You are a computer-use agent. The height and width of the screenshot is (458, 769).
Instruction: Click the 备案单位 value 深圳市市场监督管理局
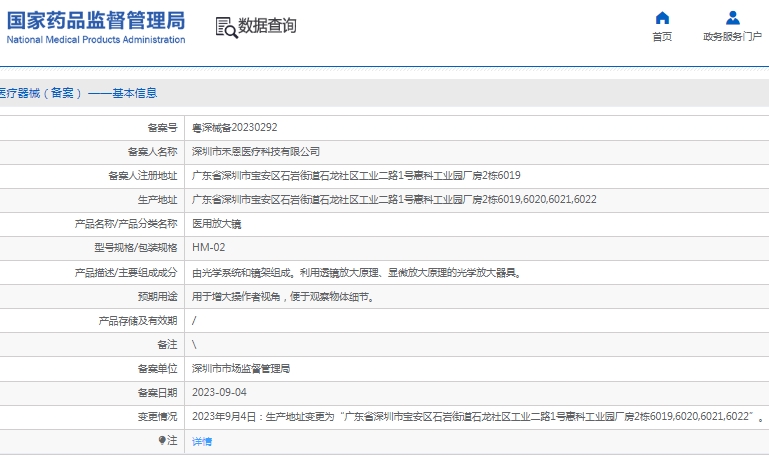click(241, 368)
